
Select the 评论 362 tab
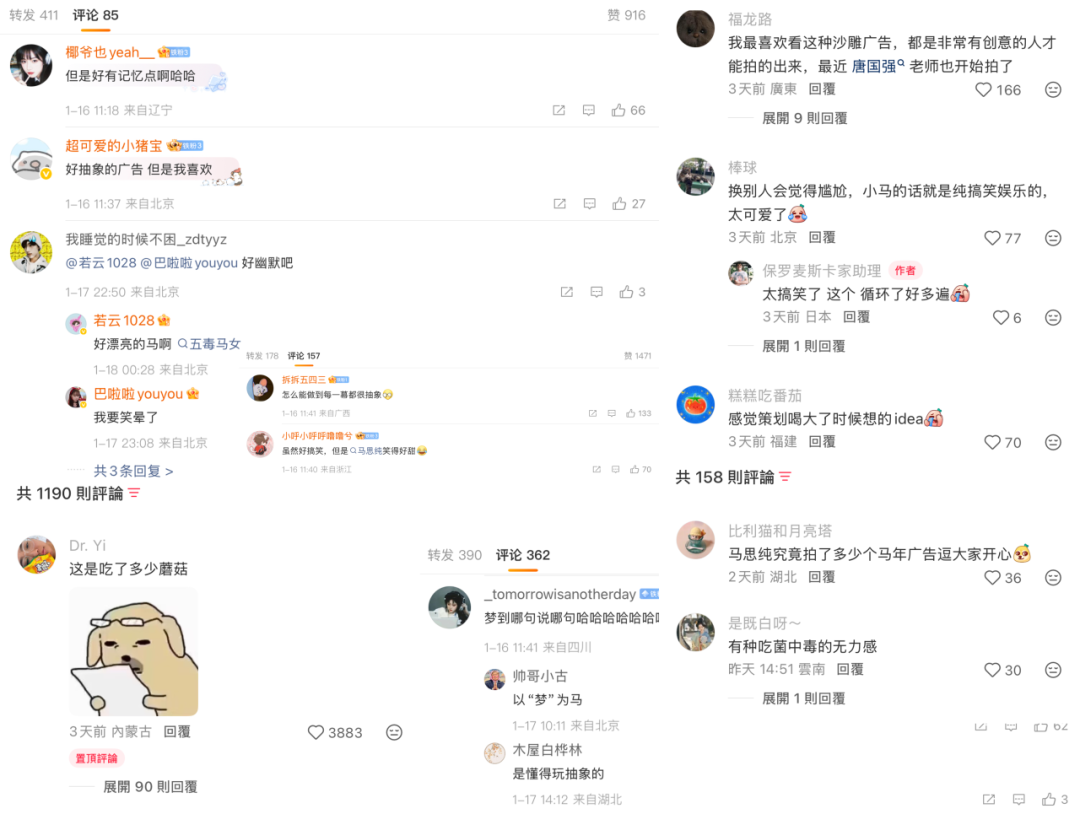click(523, 555)
